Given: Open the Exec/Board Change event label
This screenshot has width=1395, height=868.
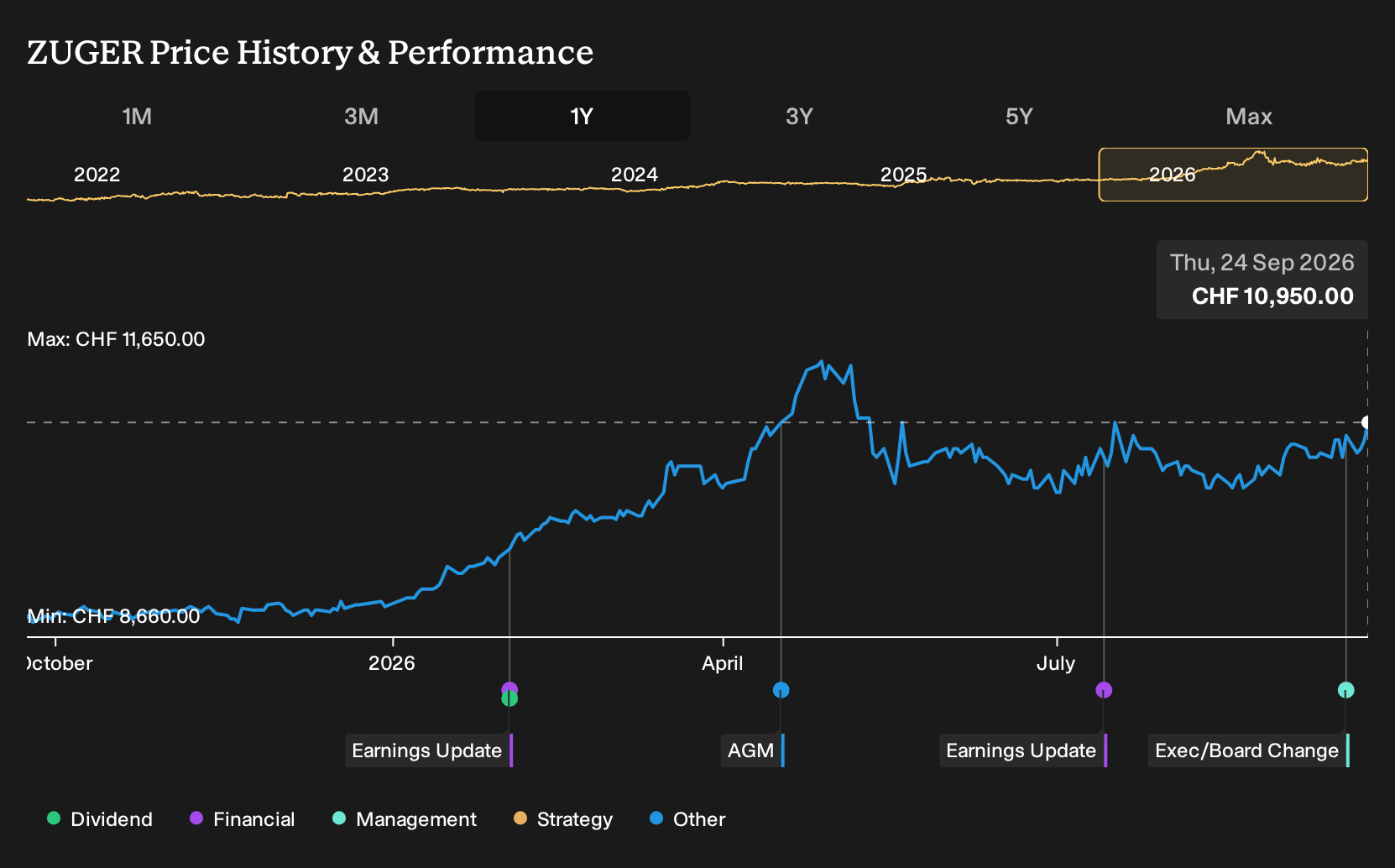Looking at the screenshot, I should 1249,750.
